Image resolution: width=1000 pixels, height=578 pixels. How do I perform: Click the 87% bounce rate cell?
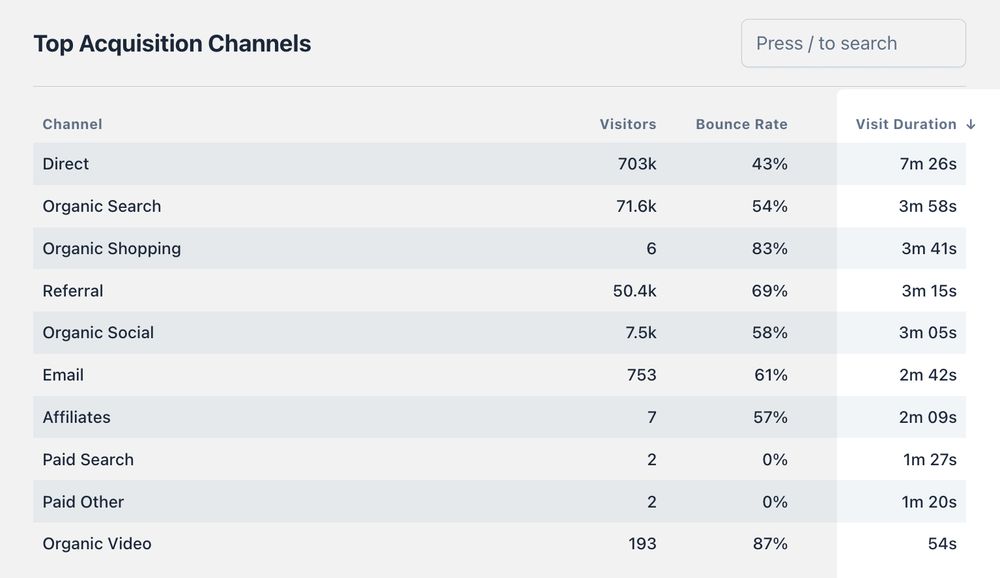click(x=769, y=544)
